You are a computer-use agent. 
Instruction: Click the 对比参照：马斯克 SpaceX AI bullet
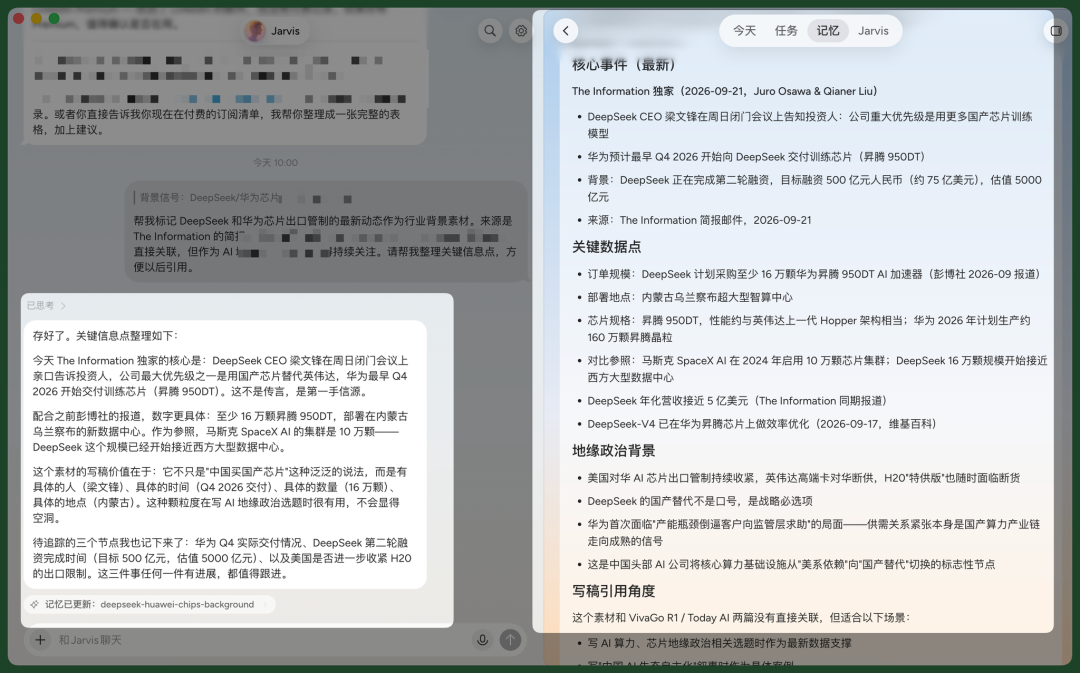click(817, 369)
